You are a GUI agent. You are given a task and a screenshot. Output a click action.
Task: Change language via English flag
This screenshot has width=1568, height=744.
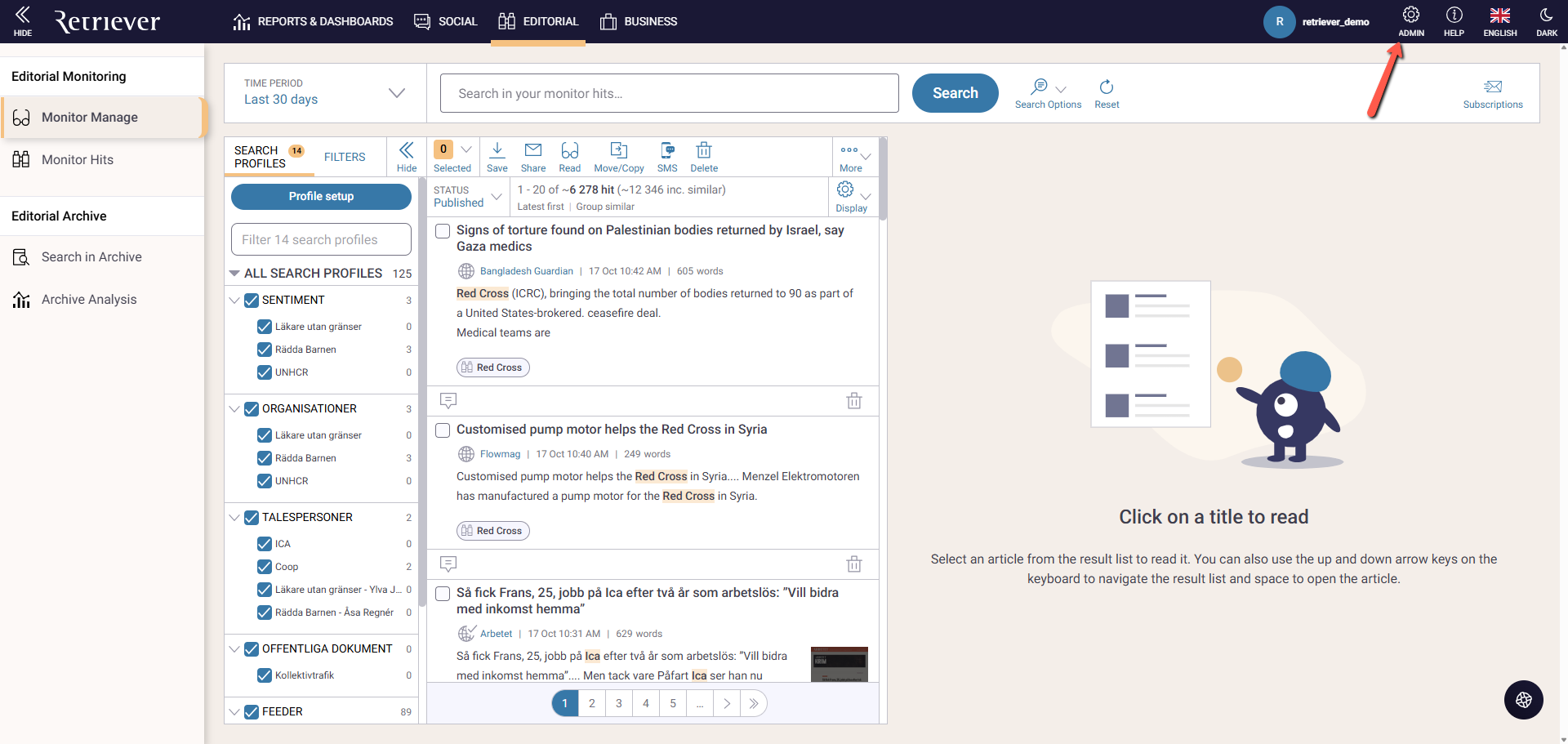pos(1500,21)
